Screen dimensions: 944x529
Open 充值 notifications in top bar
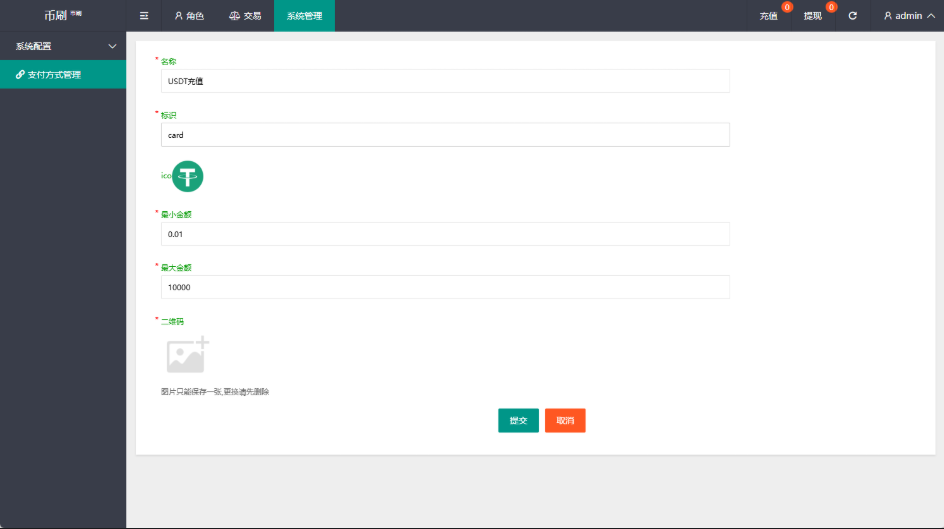(769, 16)
